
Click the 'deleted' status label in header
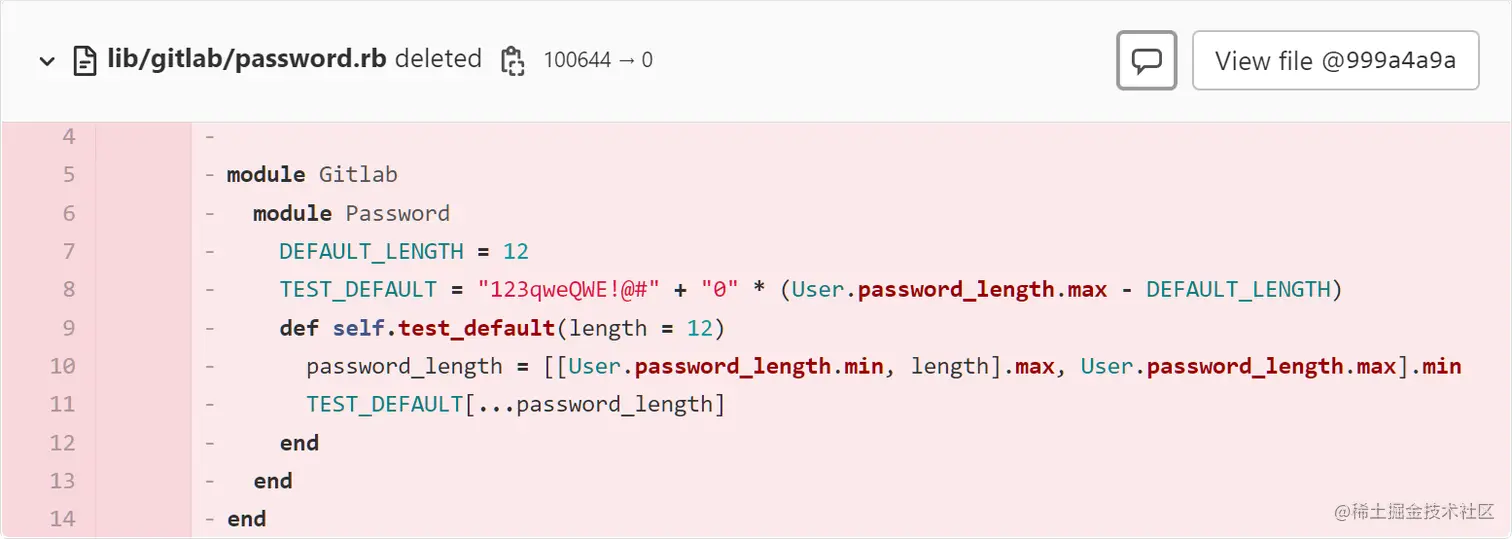click(438, 59)
